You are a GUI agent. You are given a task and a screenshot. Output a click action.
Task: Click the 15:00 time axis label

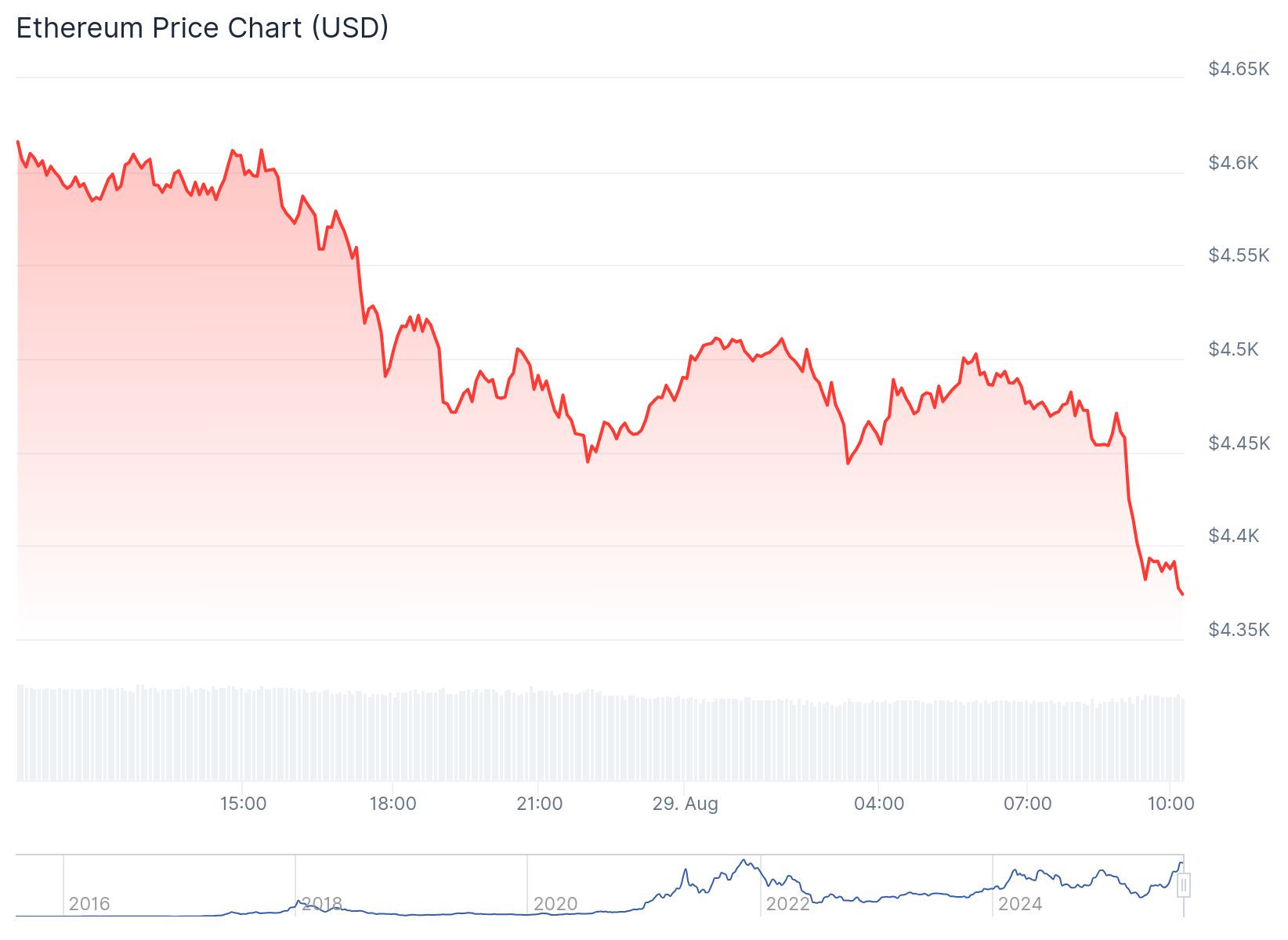click(x=243, y=804)
